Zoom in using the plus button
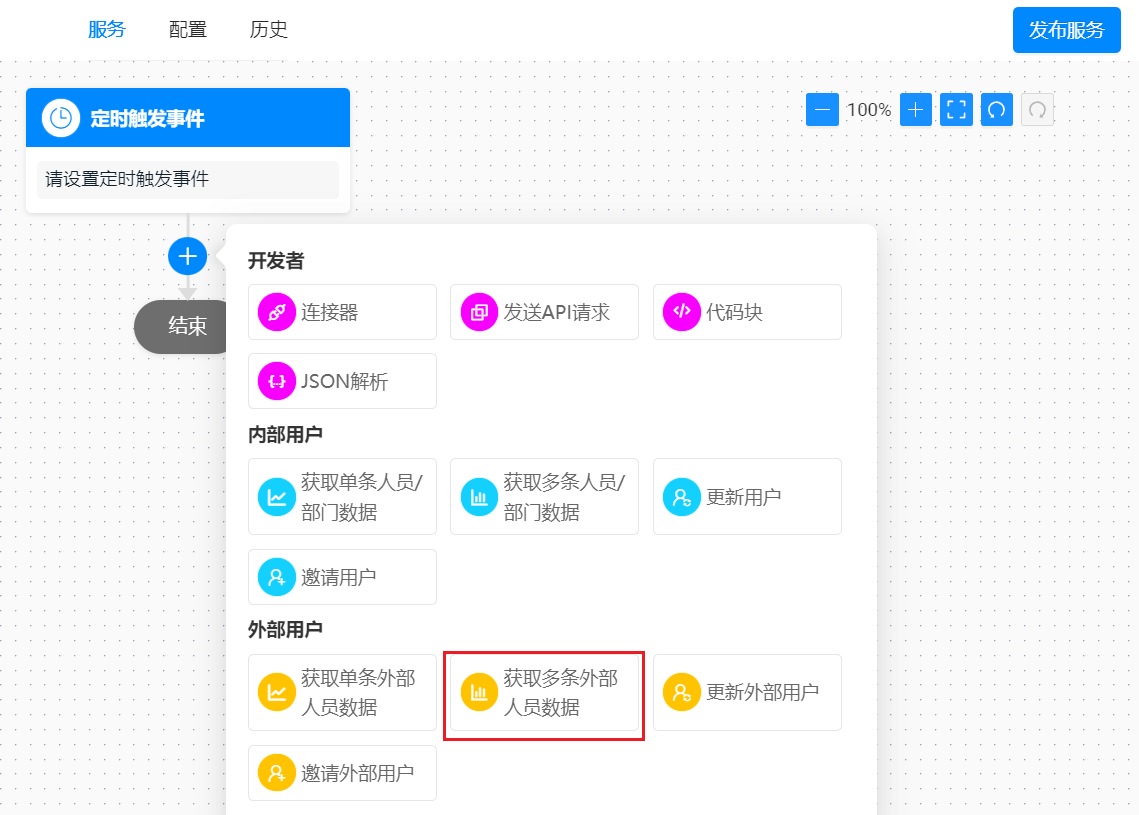 coord(915,109)
